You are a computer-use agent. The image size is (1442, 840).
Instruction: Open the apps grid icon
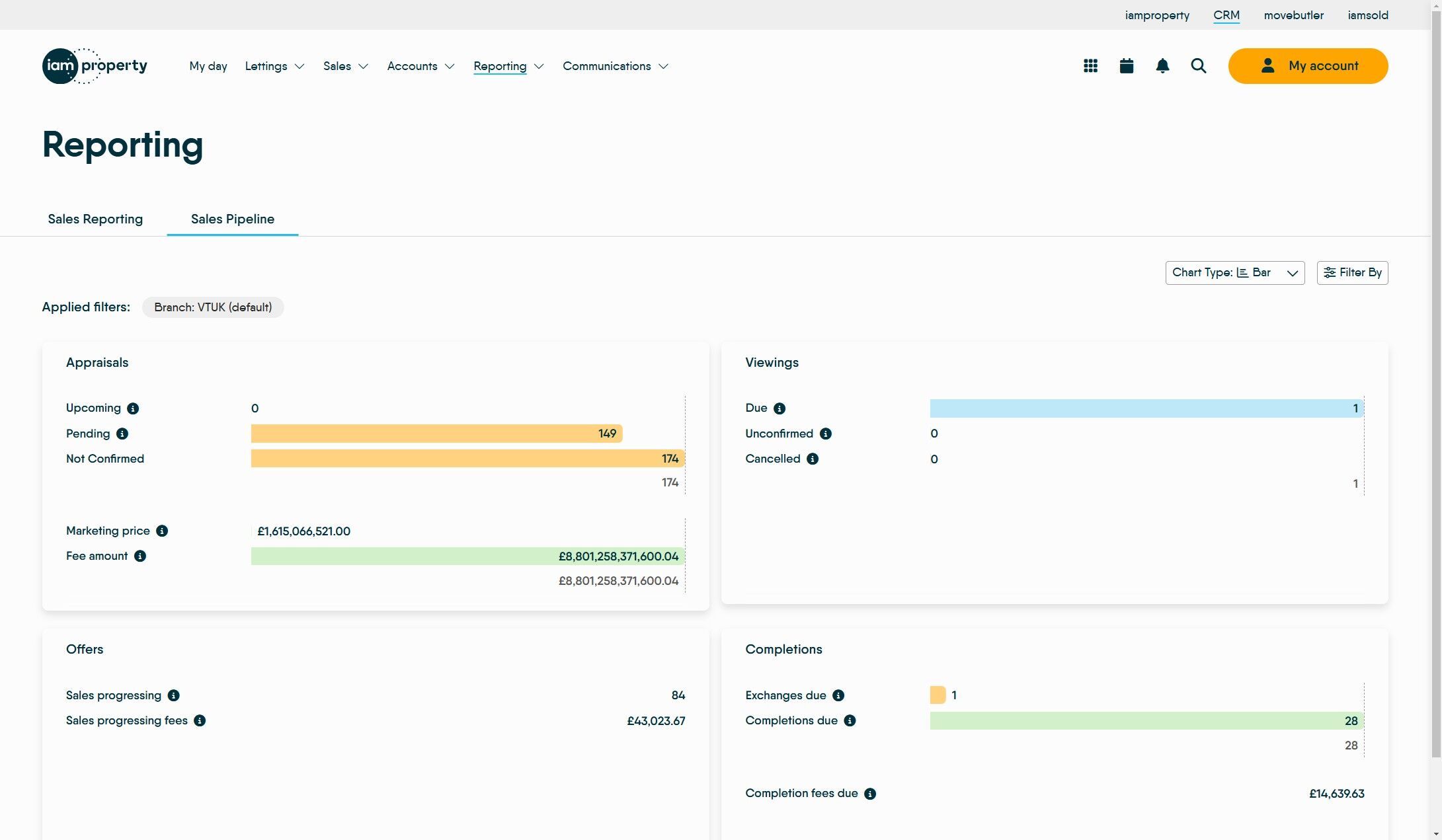pos(1090,66)
